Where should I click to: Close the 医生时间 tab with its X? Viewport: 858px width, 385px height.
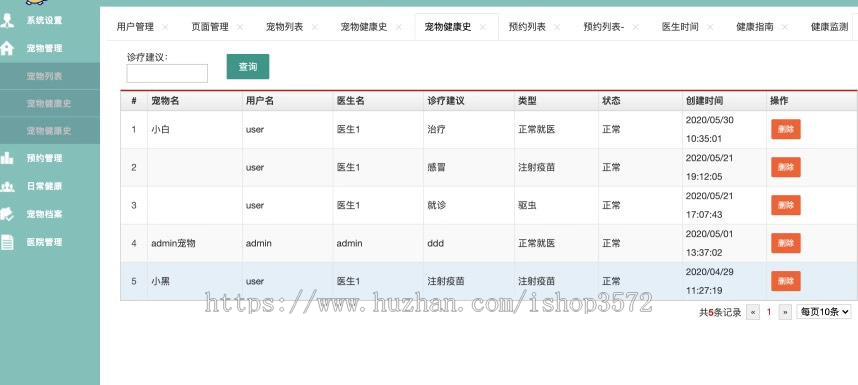710,27
